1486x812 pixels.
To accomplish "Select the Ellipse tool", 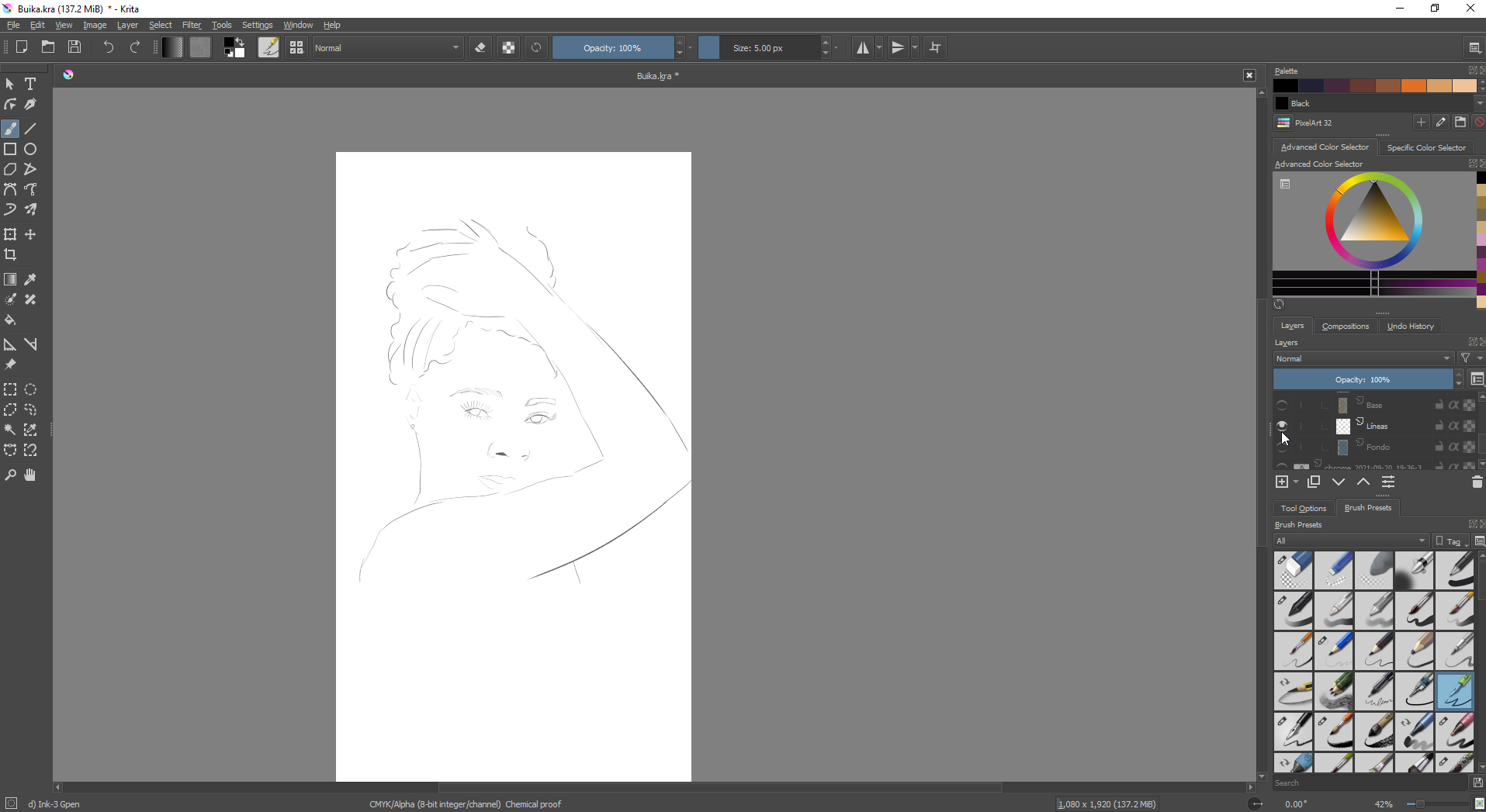I will point(30,149).
